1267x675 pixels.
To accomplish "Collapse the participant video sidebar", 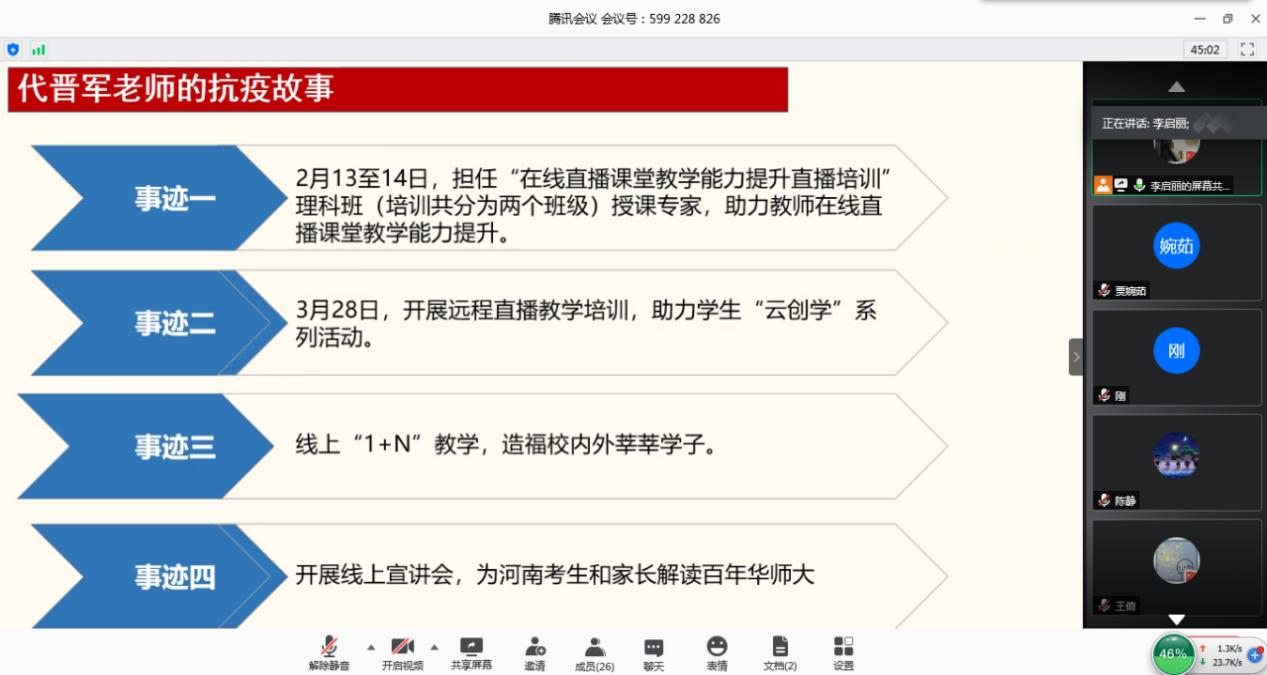I will 1076,356.
